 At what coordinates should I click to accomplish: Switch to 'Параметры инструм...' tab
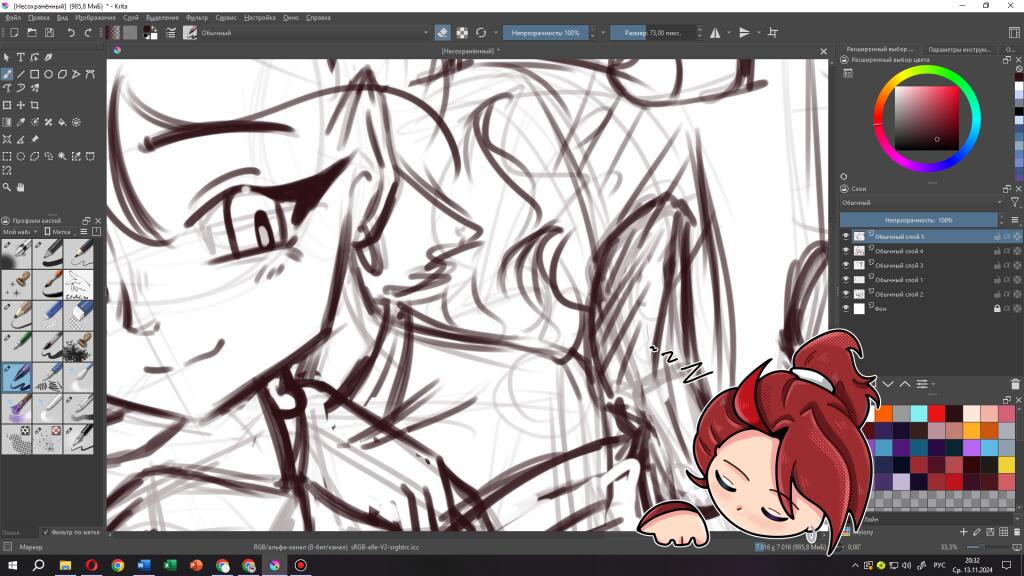(959, 50)
